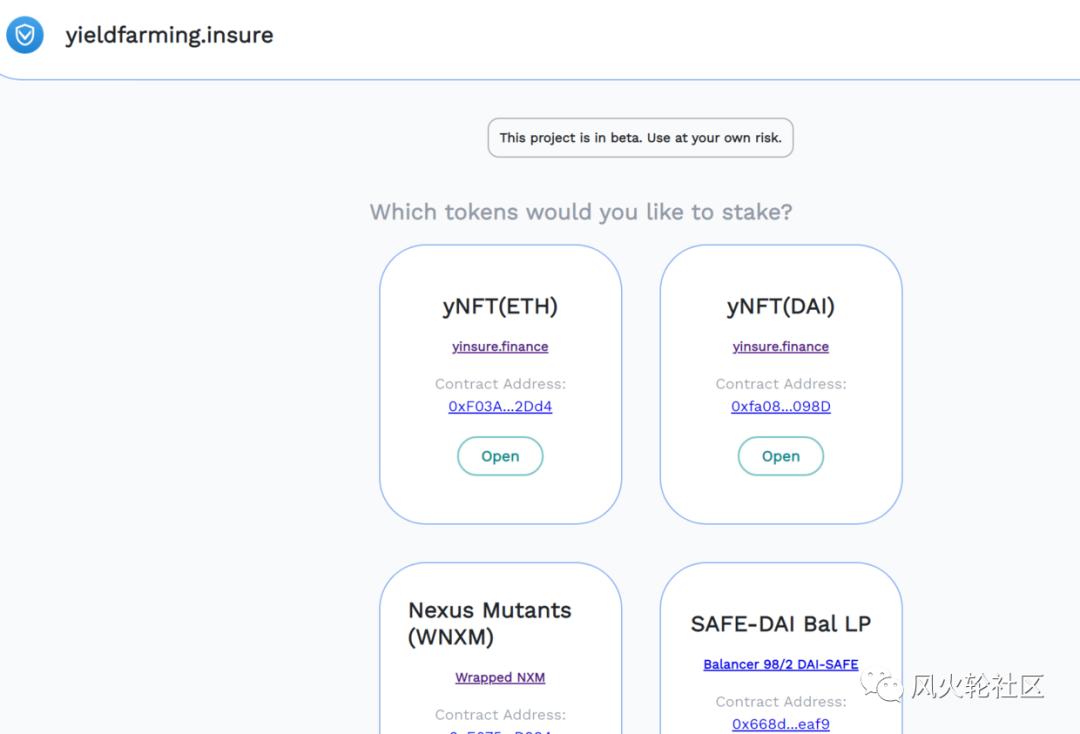Click the WeChat watermark icon
Screen dimensions: 1080x734
(x=884, y=686)
